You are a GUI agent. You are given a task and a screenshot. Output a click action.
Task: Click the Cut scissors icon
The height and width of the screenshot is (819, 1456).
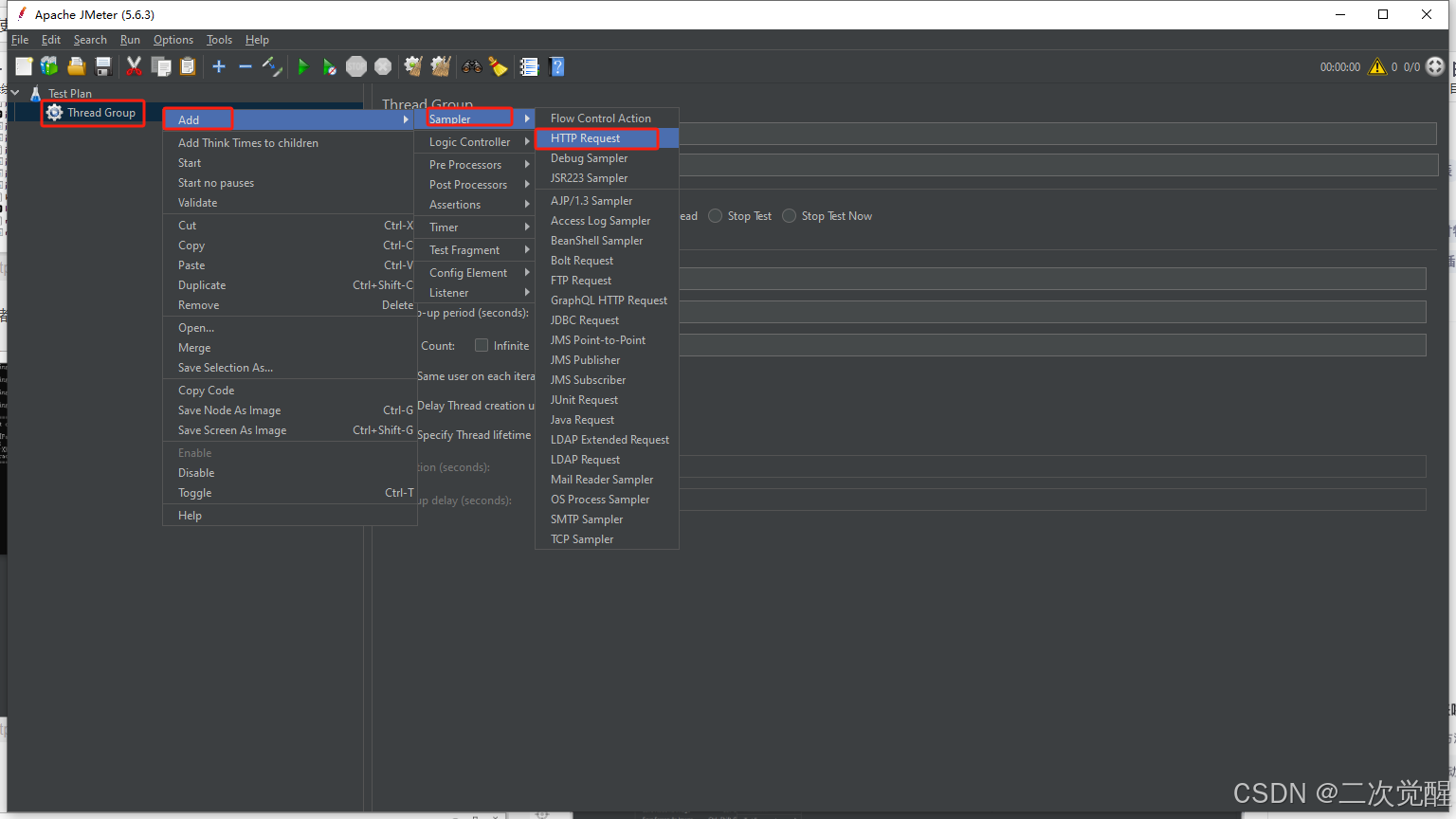pyautogui.click(x=134, y=66)
